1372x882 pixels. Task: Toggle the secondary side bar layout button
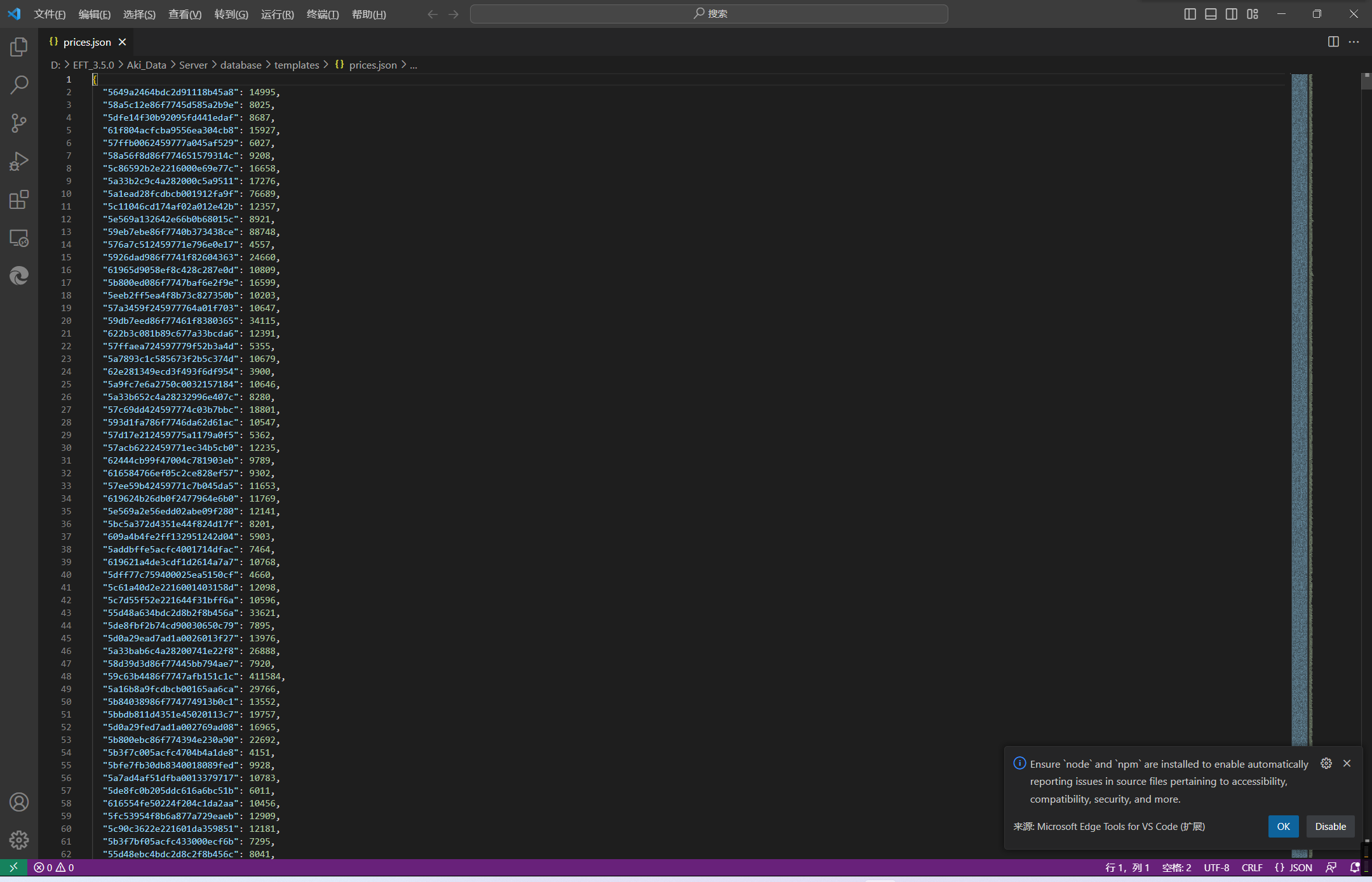(x=1232, y=14)
